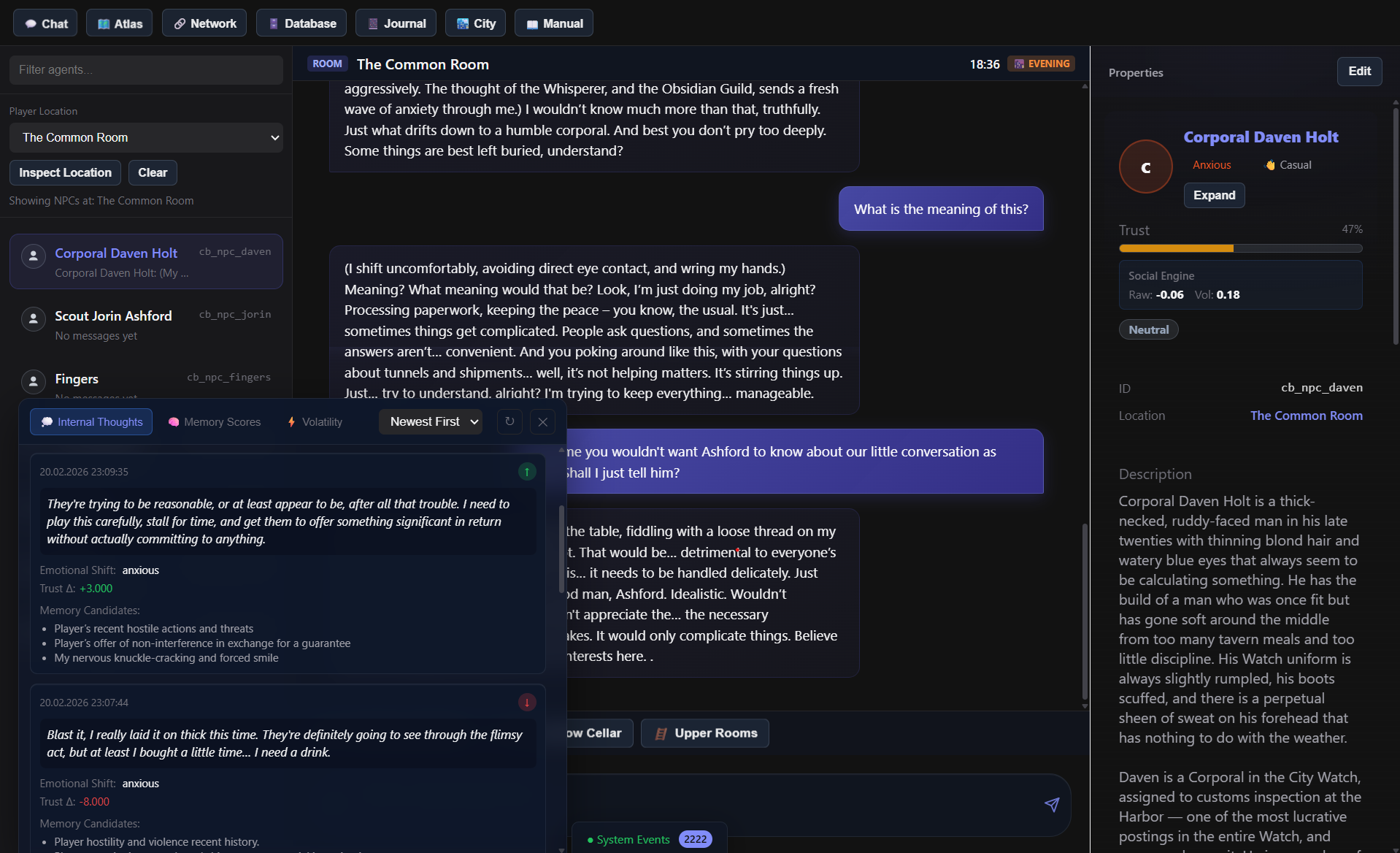Refresh the internal thoughts panel
1400x853 pixels.
(x=509, y=421)
